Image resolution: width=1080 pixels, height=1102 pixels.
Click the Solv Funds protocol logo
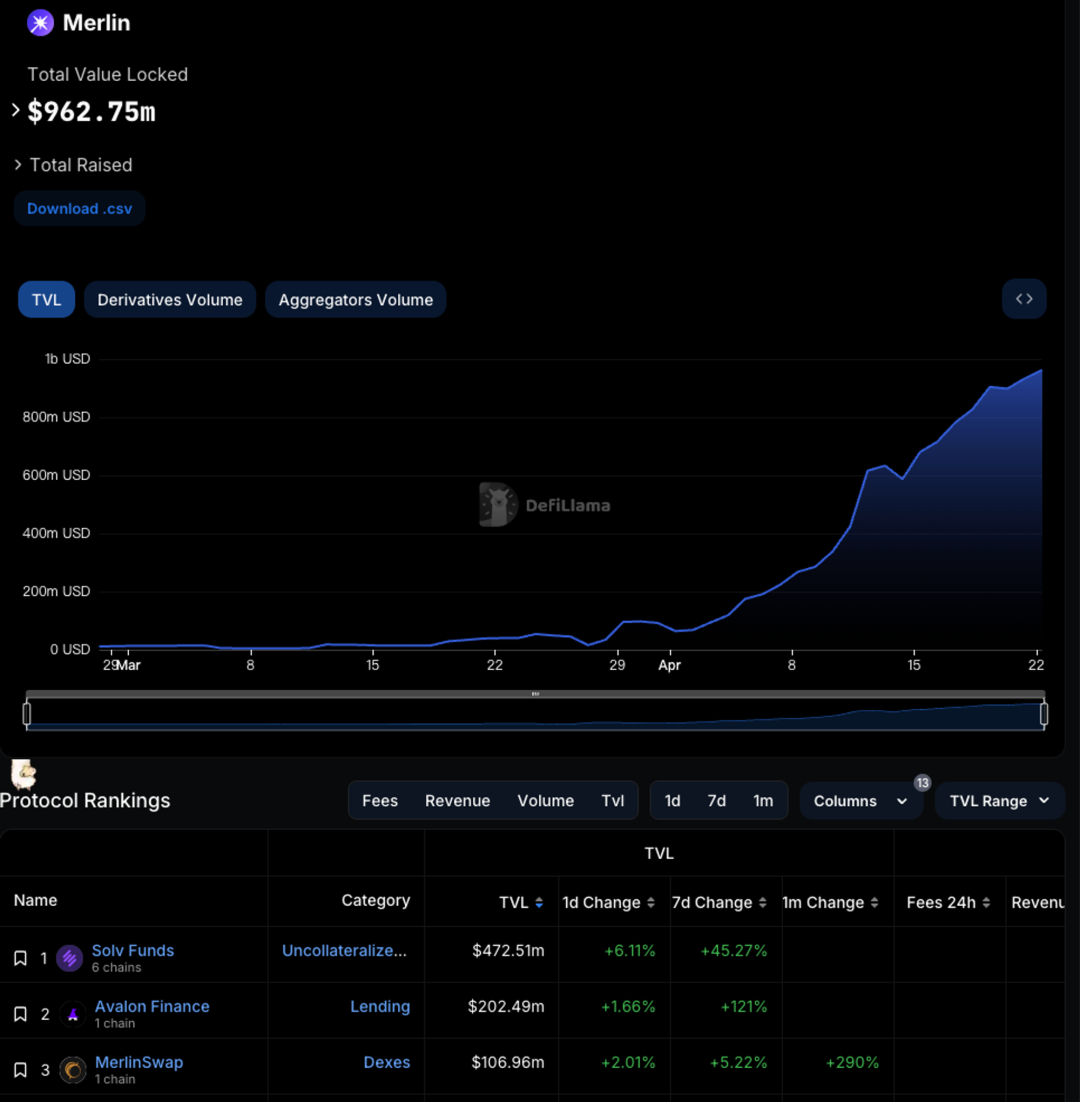click(68, 957)
